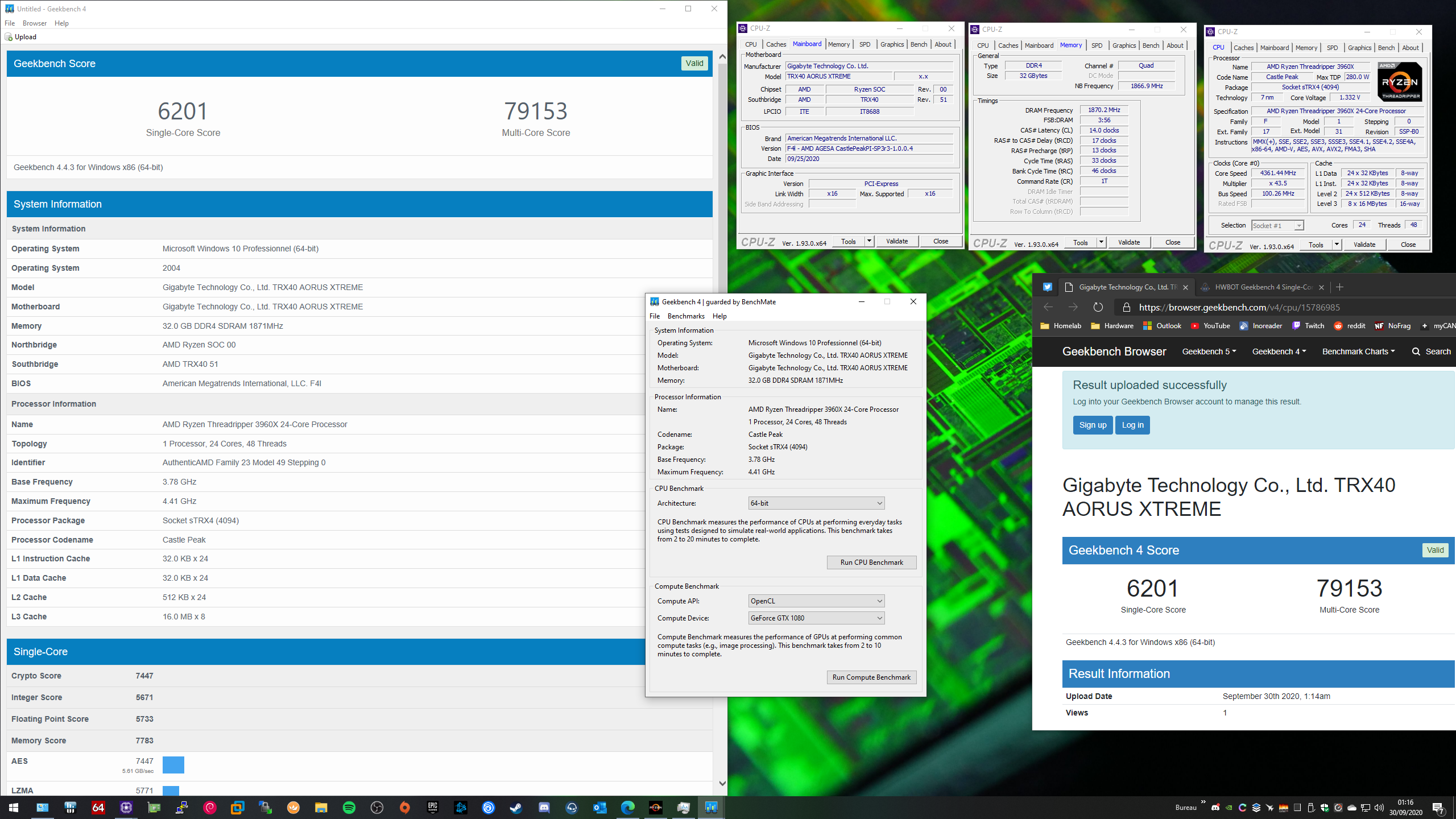Click the Windows Start button
The width and height of the screenshot is (1456, 819).
click(14, 808)
